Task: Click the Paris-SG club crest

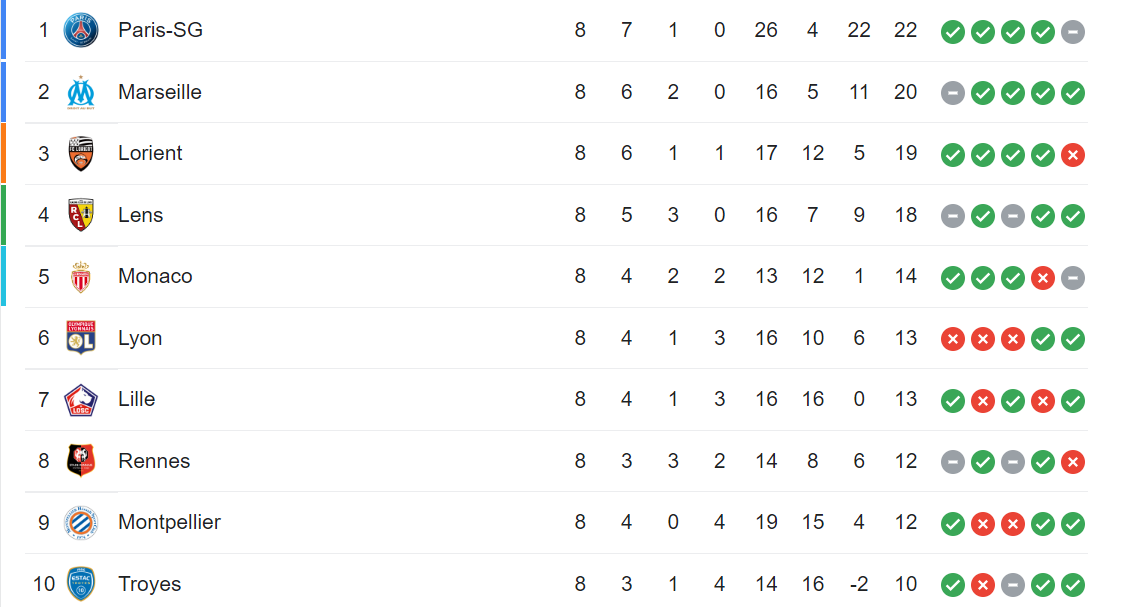Action: click(x=81, y=30)
